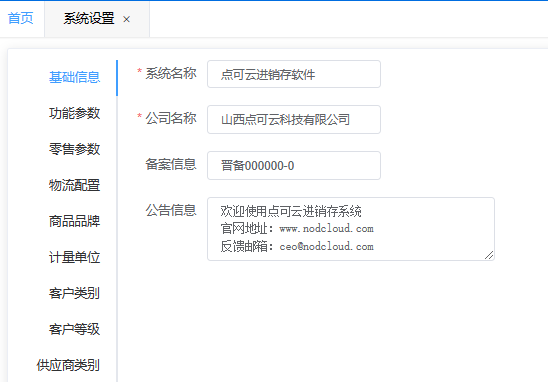Close the 系统设置 tab
The width and height of the screenshot is (548, 382).
click(x=127, y=19)
